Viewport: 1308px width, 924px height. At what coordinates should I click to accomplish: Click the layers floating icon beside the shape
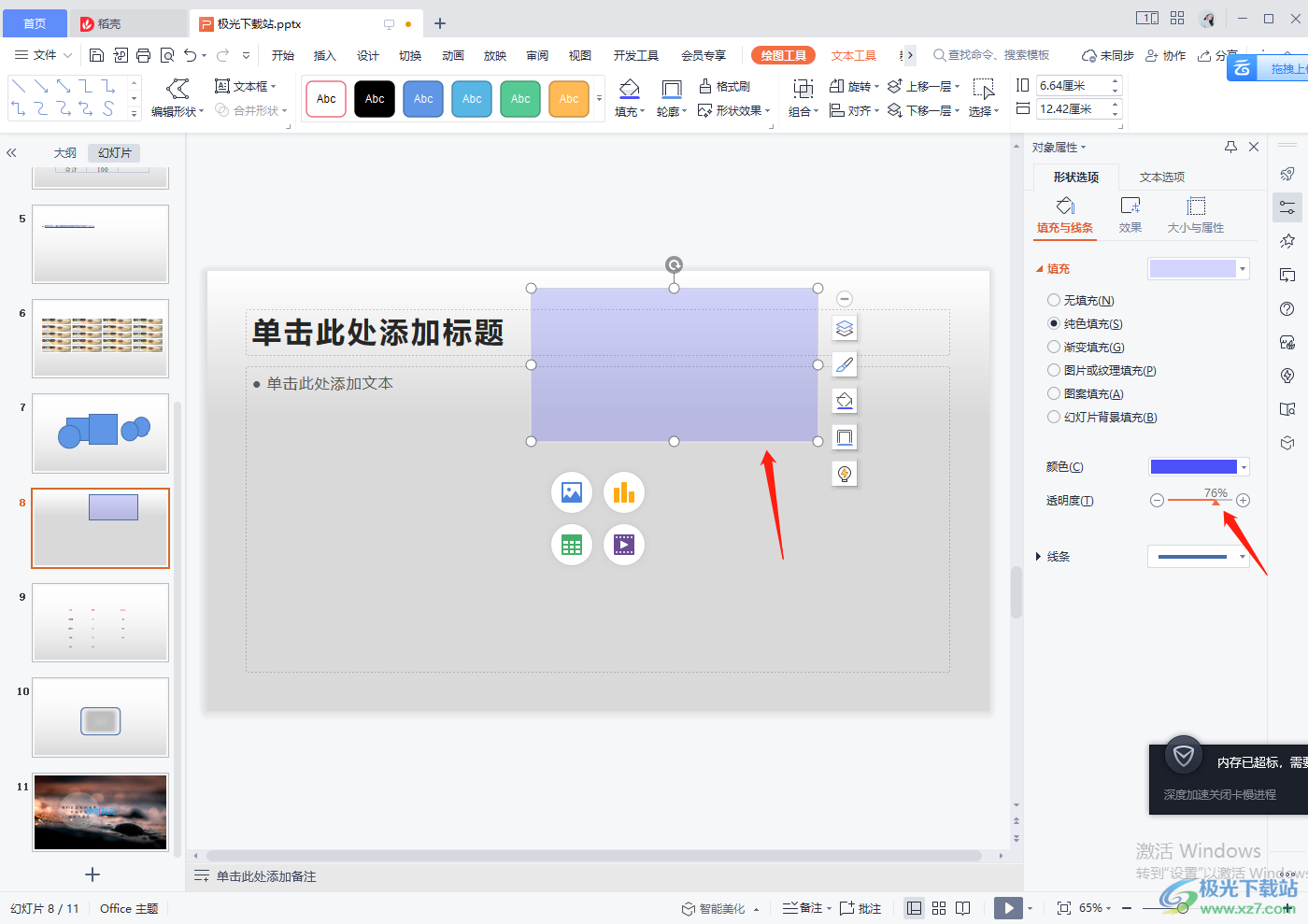point(845,328)
